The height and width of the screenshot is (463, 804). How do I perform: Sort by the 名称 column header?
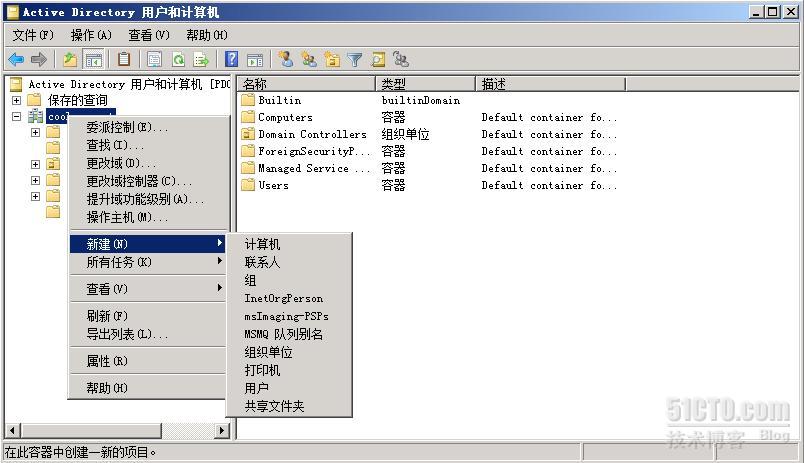point(307,84)
